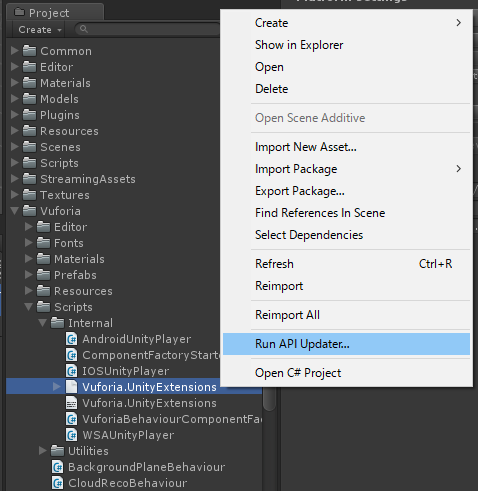The image size is (478, 491).
Task: Click Refresh in the context menu
Action: (346, 264)
